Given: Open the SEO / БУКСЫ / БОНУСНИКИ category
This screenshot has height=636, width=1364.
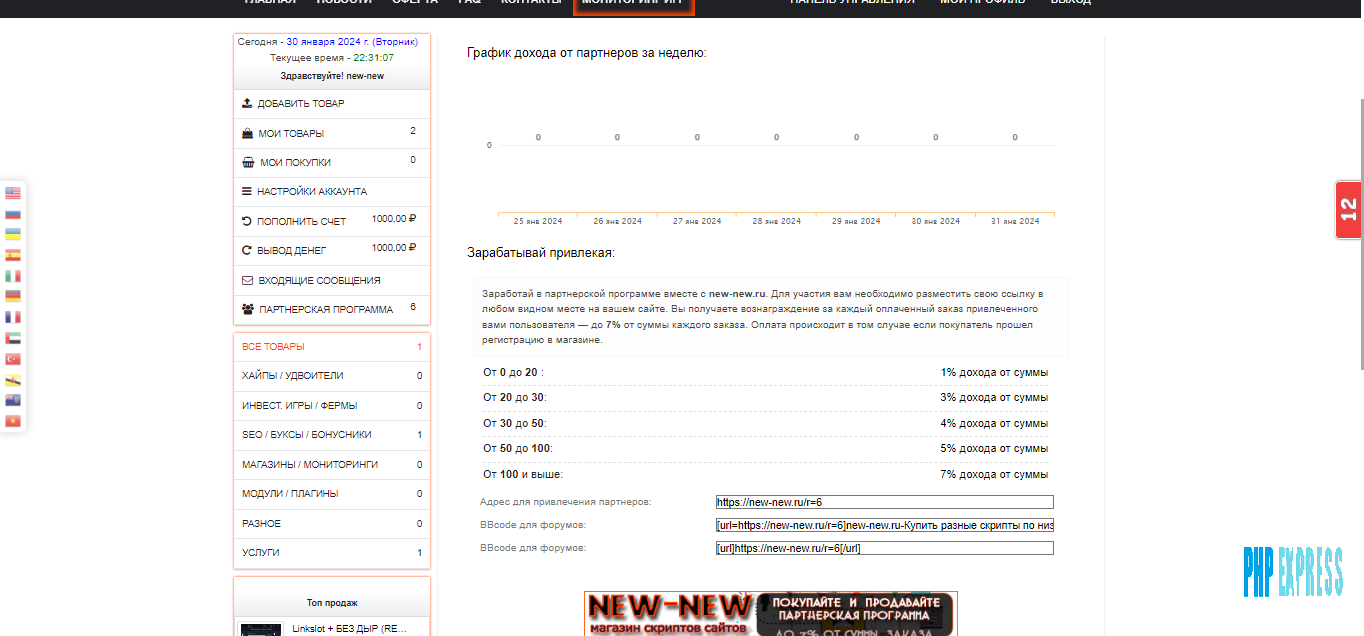Looking at the screenshot, I should pyautogui.click(x=332, y=435).
